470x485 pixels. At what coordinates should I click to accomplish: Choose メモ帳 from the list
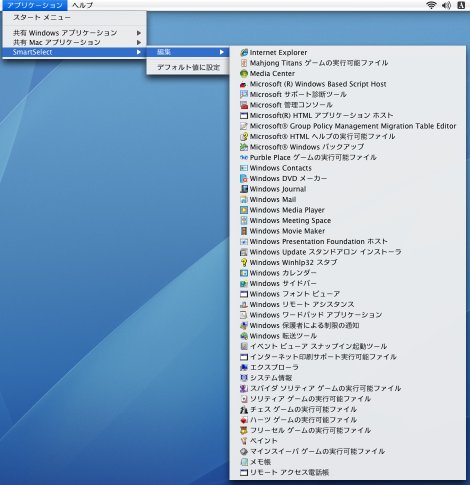click(348, 462)
